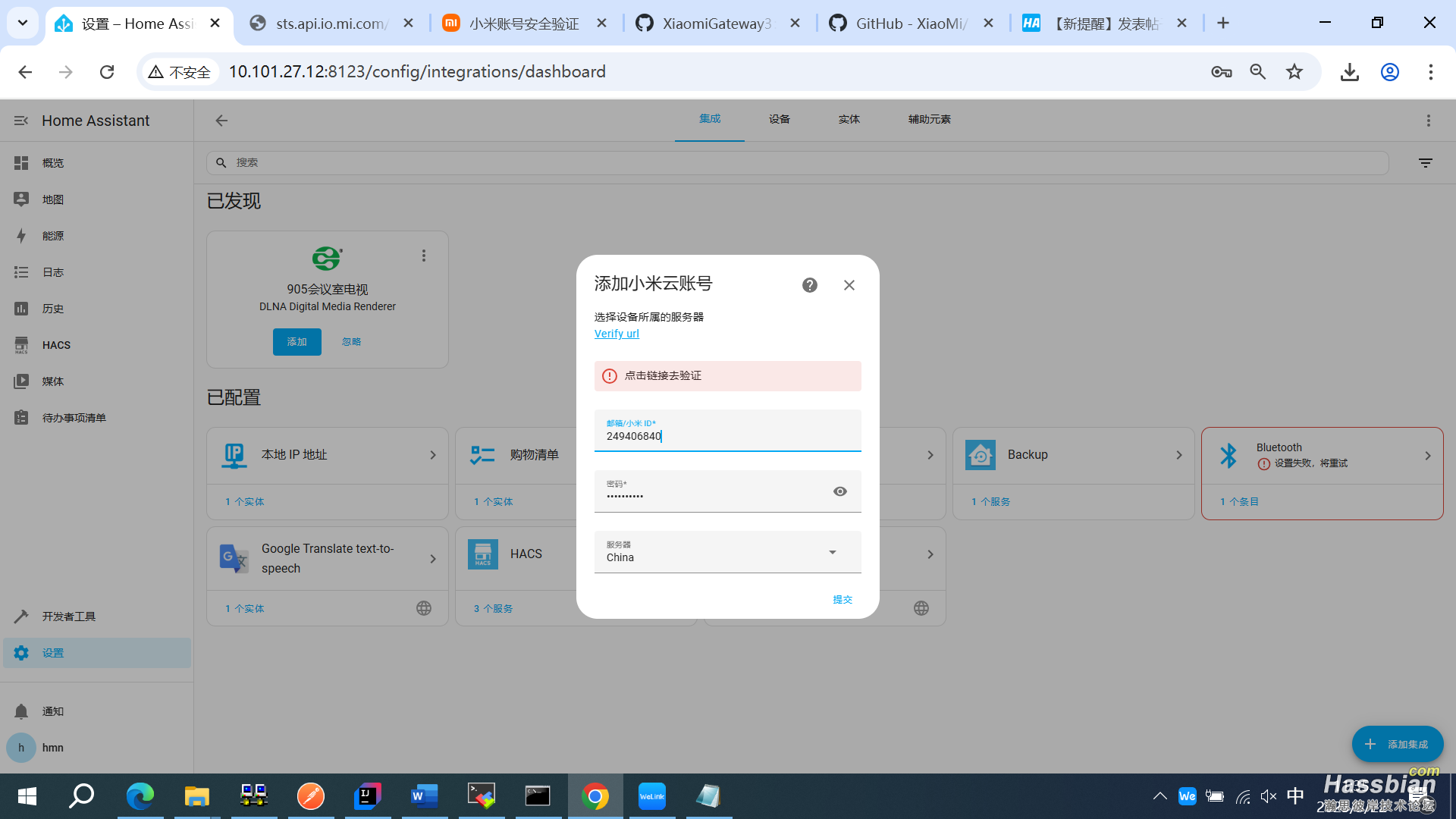1456x819 pixels.
Task: Bookmark this page with star icon
Action: pyautogui.click(x=1294, y=72)
